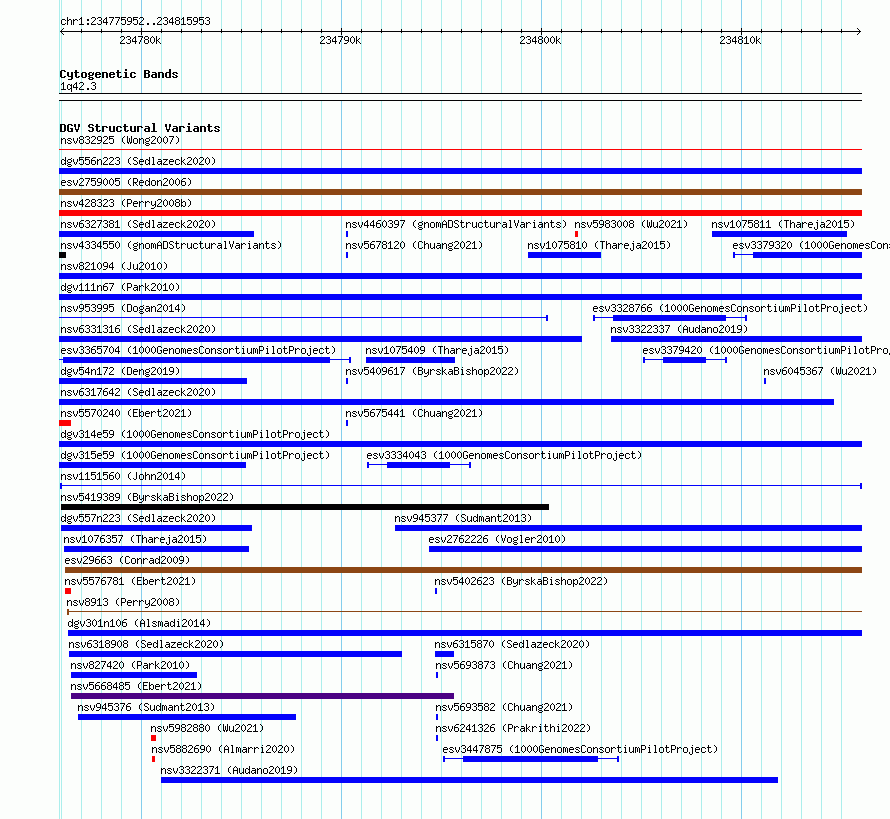The height and width of the screenshot is (819, 890).
Task: Click the red nsv5576781 (Ebert2021) marker
Action: 68,591
